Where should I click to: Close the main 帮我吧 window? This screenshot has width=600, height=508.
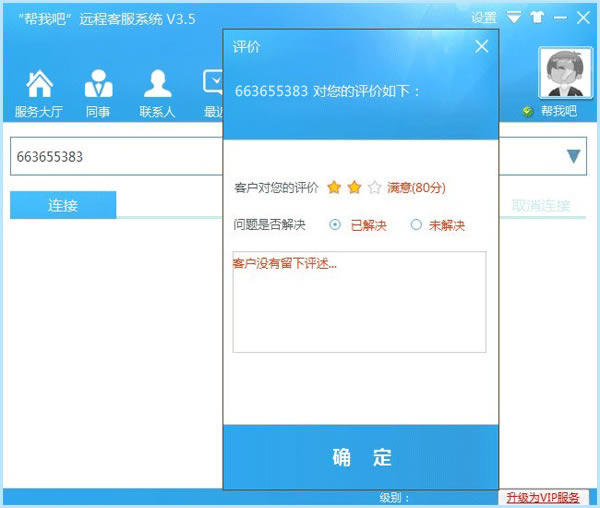point(583,17)
